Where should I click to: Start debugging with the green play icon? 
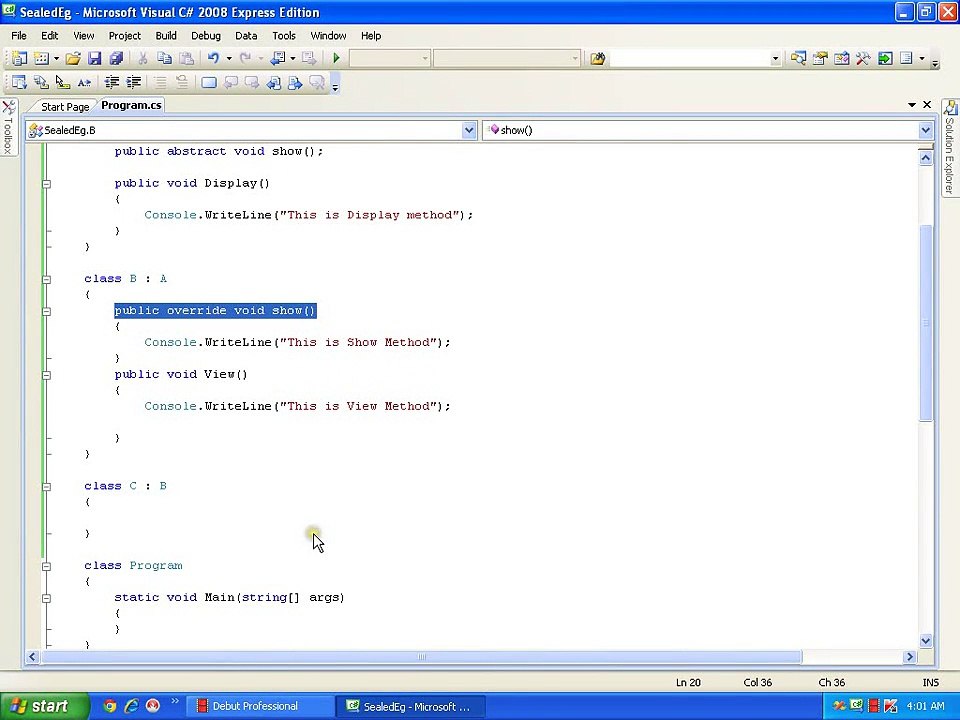(x=336, y=58)
